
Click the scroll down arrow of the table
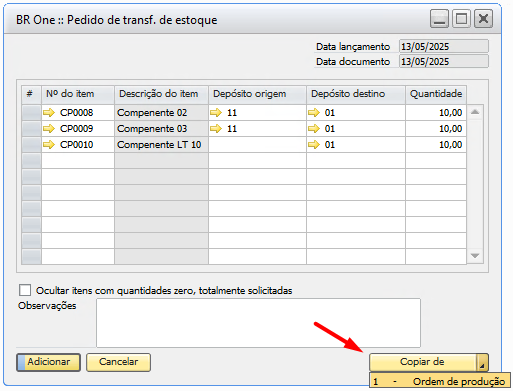tap(475, 256)
